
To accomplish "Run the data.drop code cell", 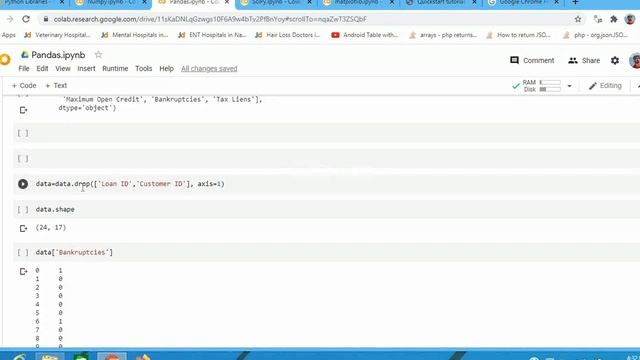I will (23, 184).
